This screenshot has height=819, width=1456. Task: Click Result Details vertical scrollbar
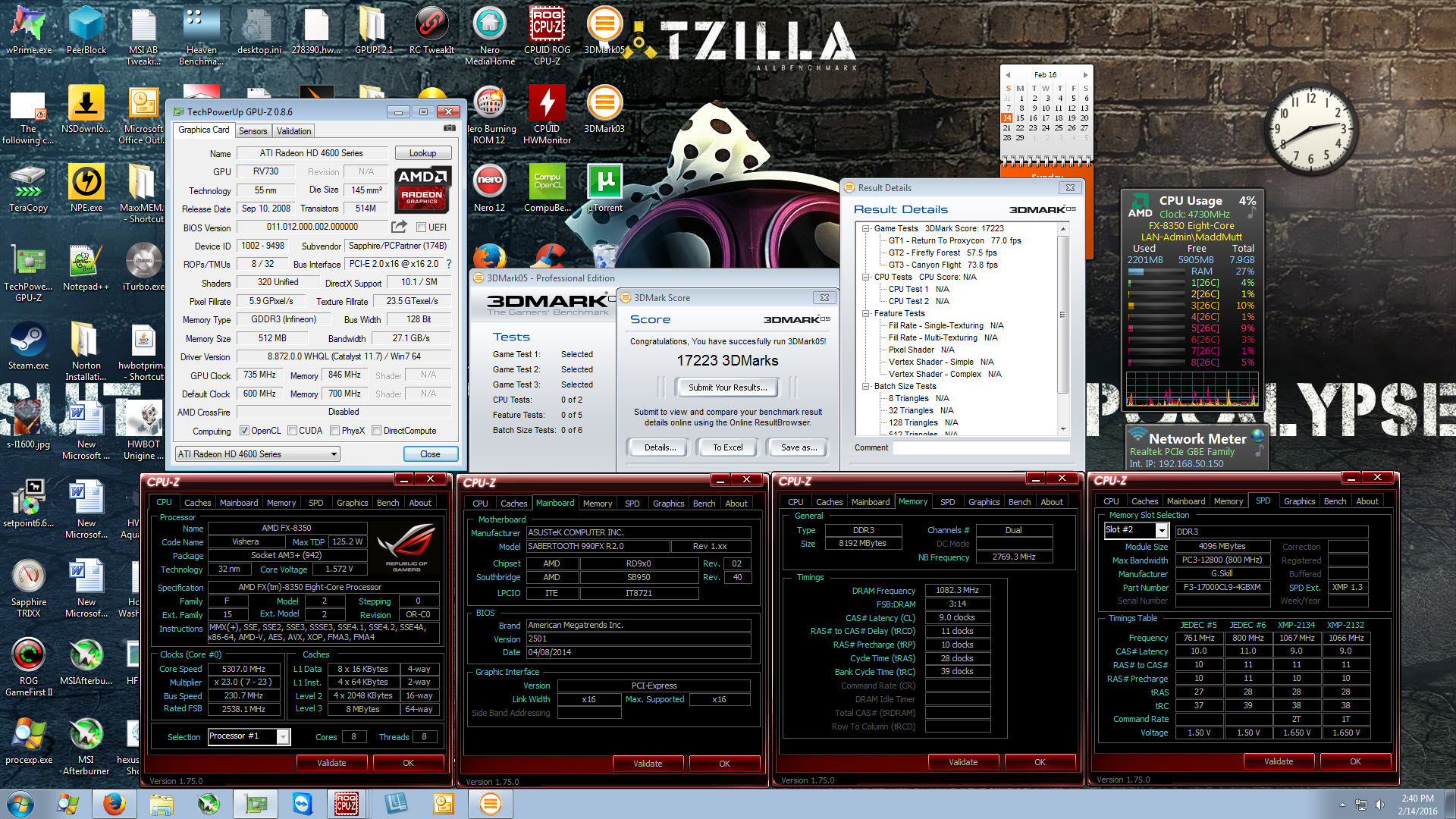(1062, 330)
